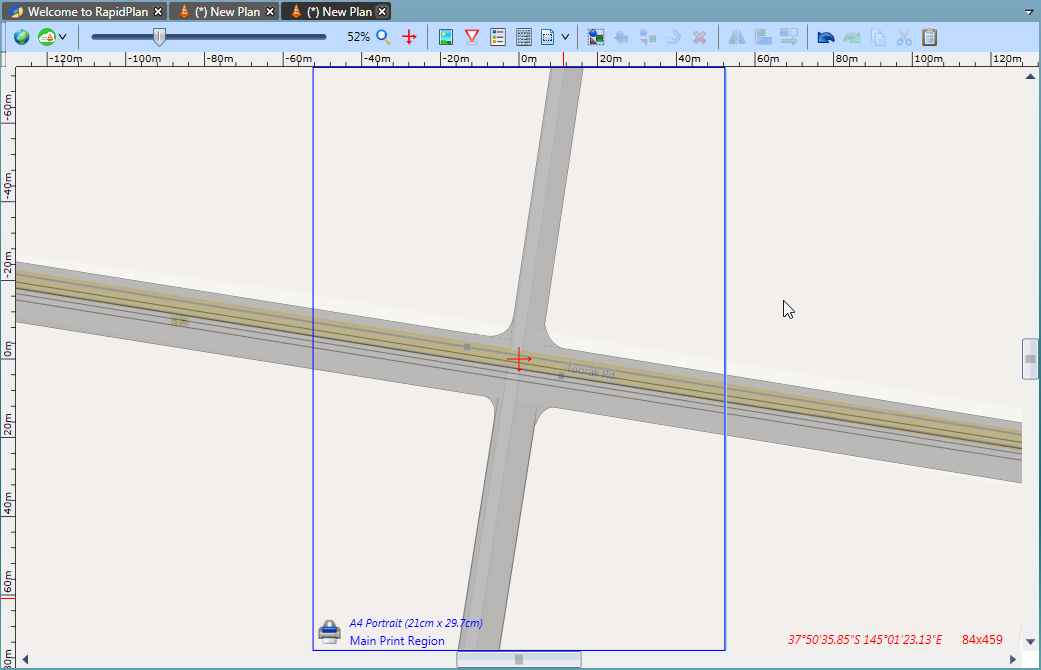This screenshot has width=1041, height=670.
Task: Click the 0m mark on horizontal ruler
Action: pyautogui.click(x=528, y=59)
